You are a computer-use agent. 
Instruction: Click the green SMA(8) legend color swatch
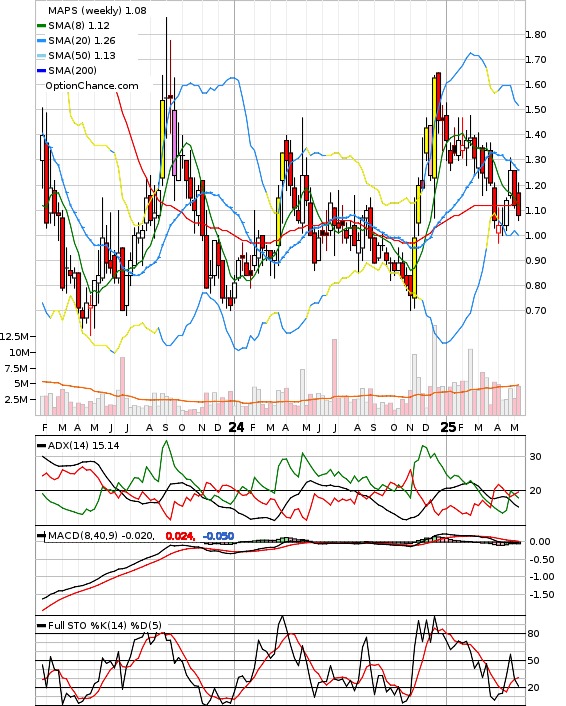[41, 26]
